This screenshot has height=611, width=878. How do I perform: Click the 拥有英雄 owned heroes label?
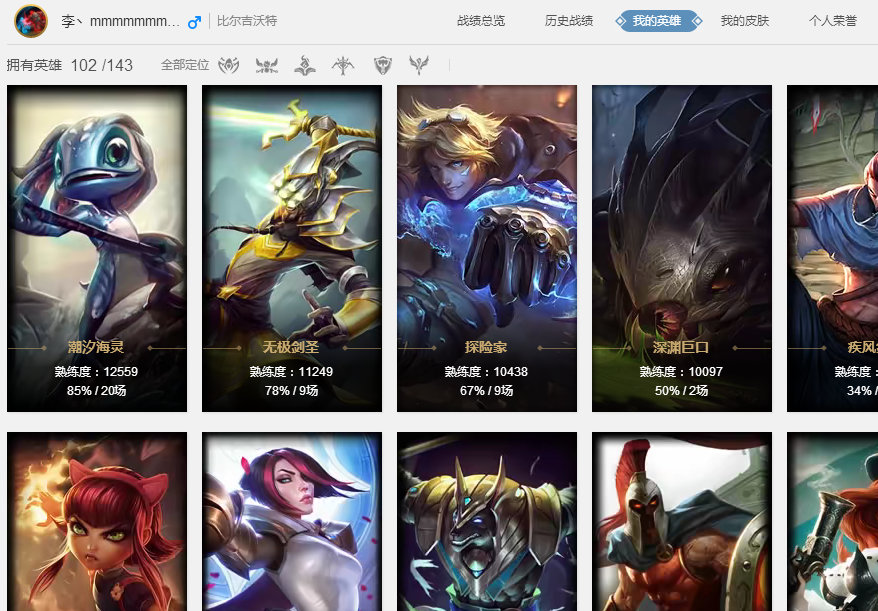click(x=34, y=66)
